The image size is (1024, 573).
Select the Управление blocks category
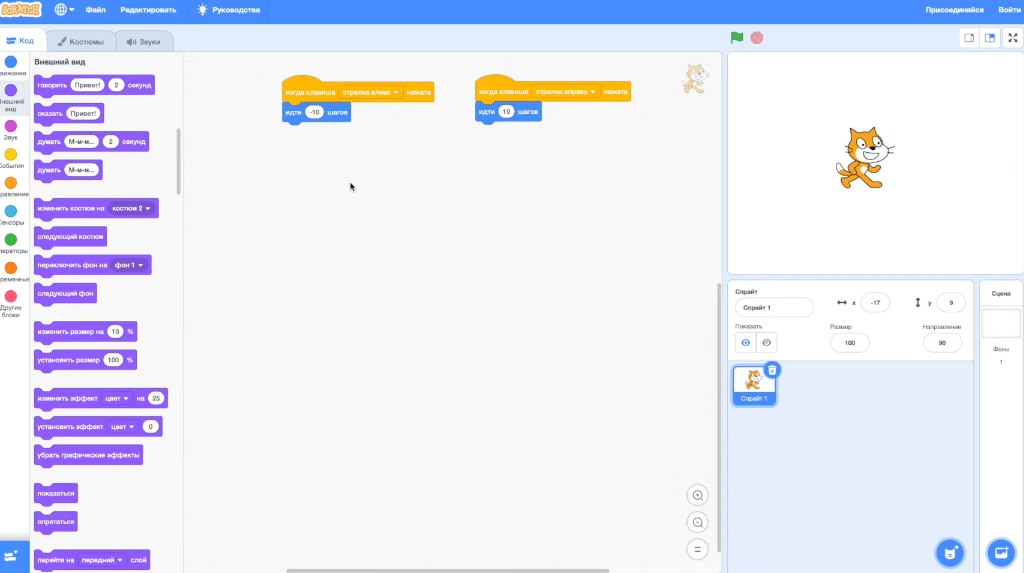[x=11, y=186]
